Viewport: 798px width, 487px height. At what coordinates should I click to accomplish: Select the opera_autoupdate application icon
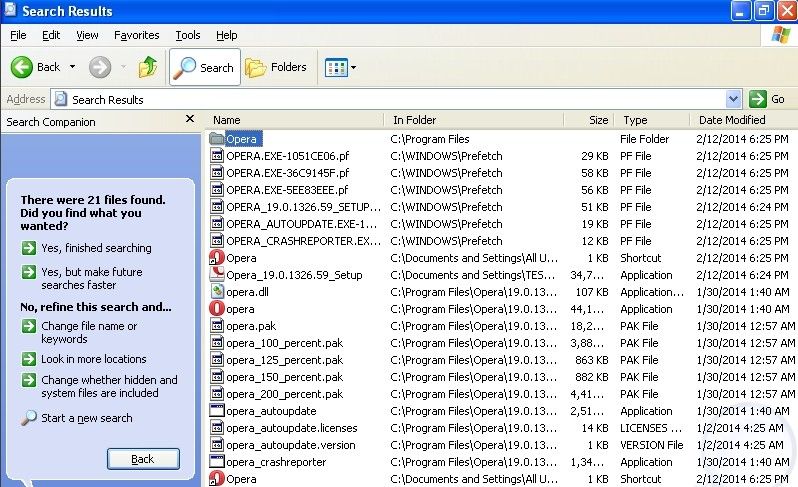tap(217, 411)
